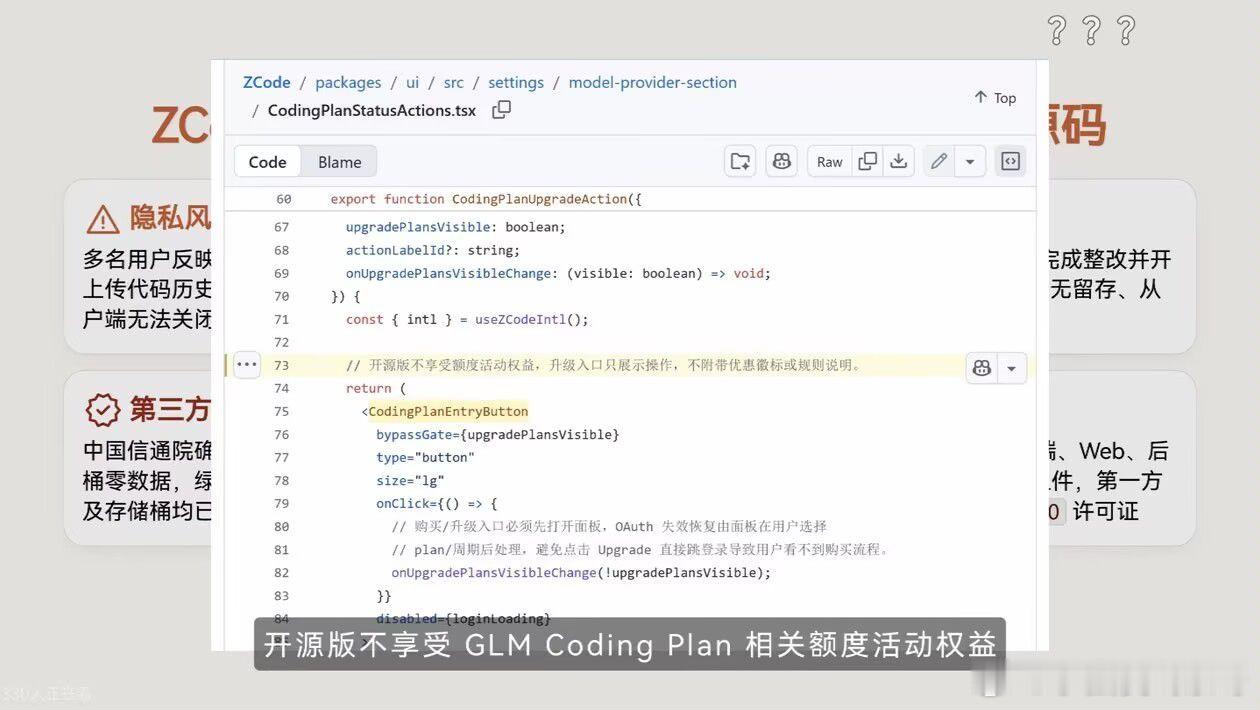Go to the packages breadcrumb folder
Viewport: 1260px width, 710px height.
click(x=348, y=82)
